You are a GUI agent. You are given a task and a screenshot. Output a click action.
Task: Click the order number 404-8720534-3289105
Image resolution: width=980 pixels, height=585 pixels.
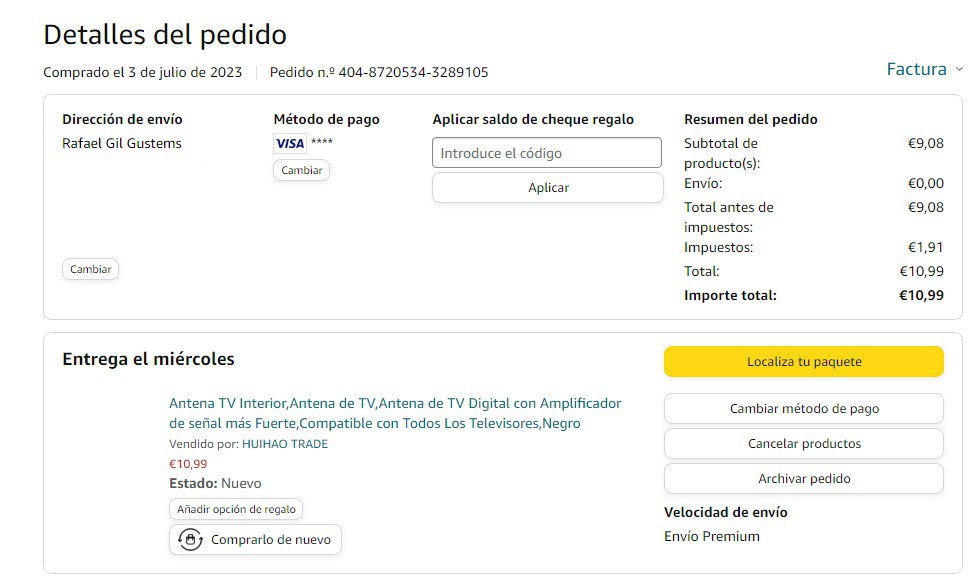[x=413, y=72]
